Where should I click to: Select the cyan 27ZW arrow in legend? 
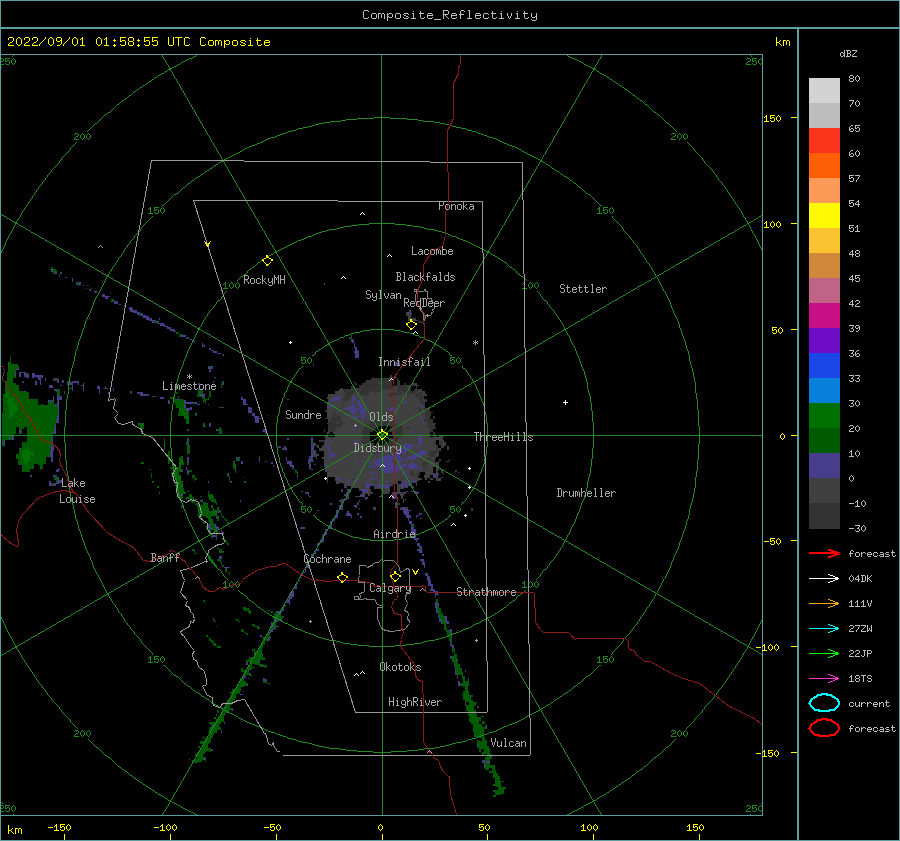[824, 629]
